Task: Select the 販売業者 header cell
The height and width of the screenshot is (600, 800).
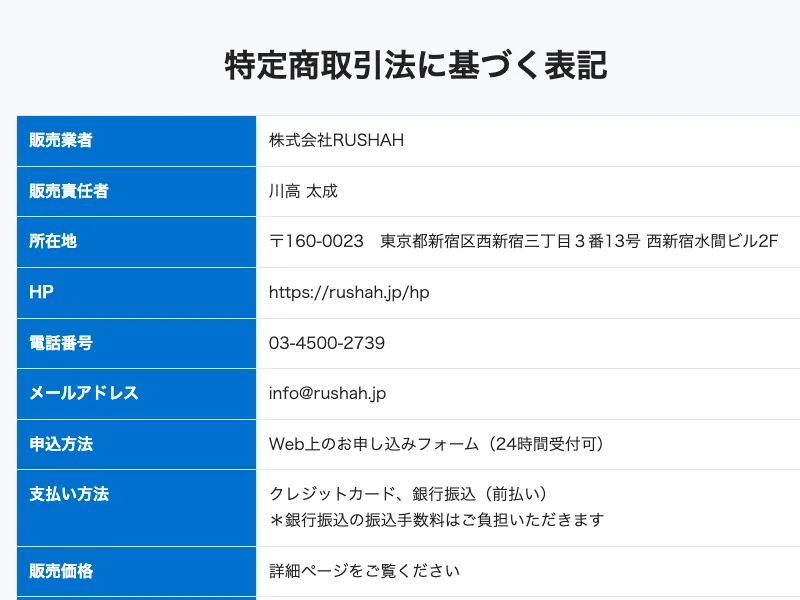Action: 136,141
